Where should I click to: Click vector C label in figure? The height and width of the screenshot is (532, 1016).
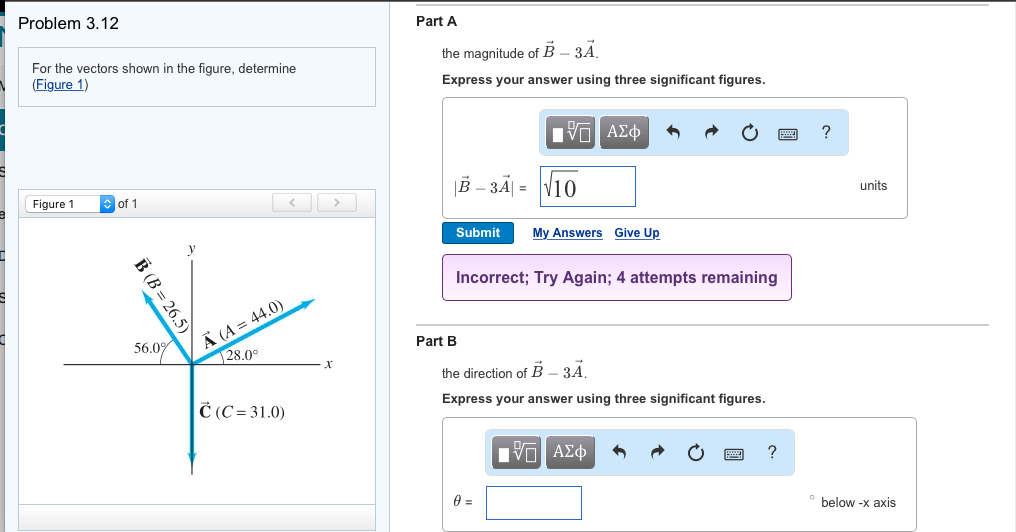click(242, 411)
